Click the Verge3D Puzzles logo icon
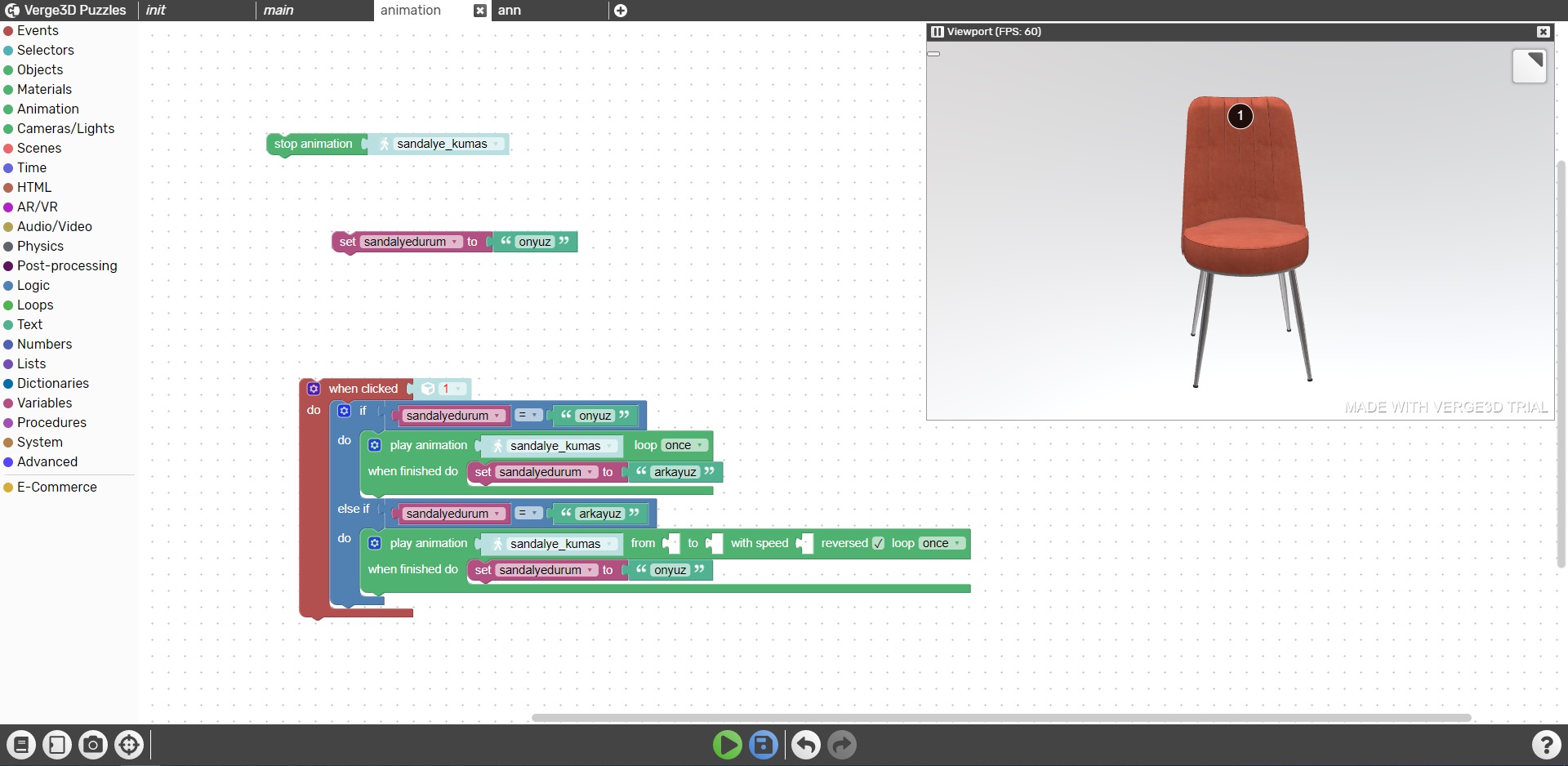Screen dimensions: 1568x766 [12, 11]
